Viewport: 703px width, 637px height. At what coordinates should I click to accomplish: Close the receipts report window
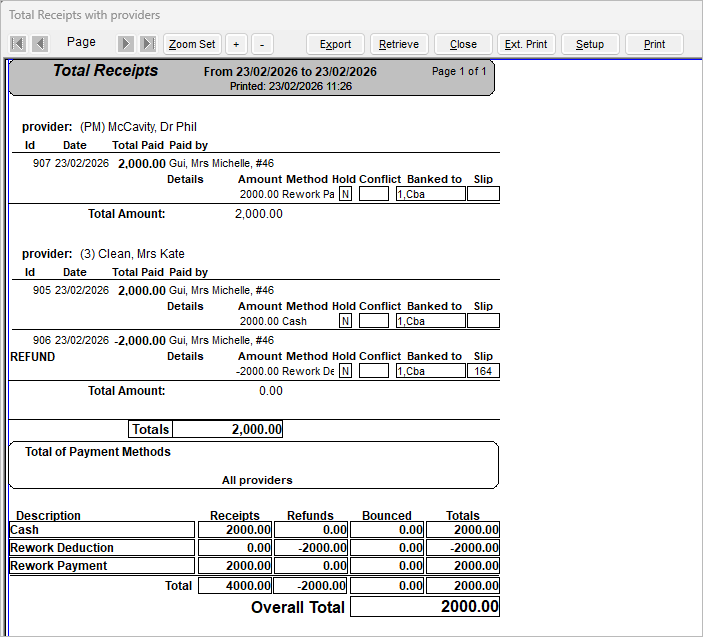click(463, 44)
